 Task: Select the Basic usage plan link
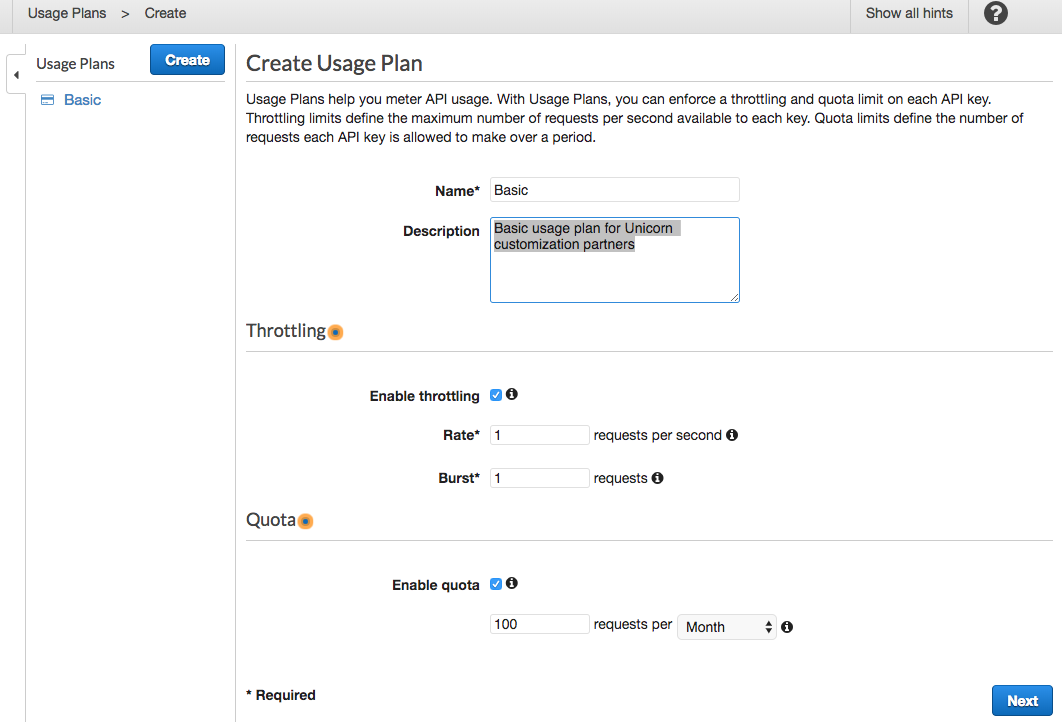point(83,100)
